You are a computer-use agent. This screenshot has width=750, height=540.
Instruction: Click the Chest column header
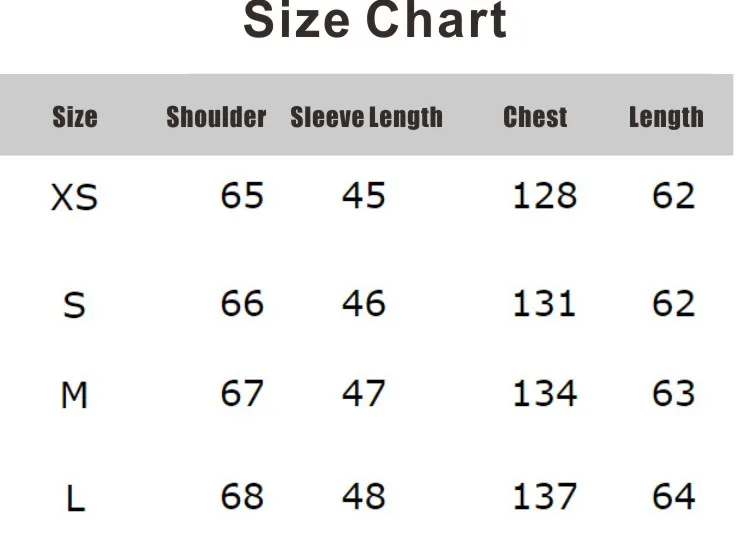click(535, 117)
